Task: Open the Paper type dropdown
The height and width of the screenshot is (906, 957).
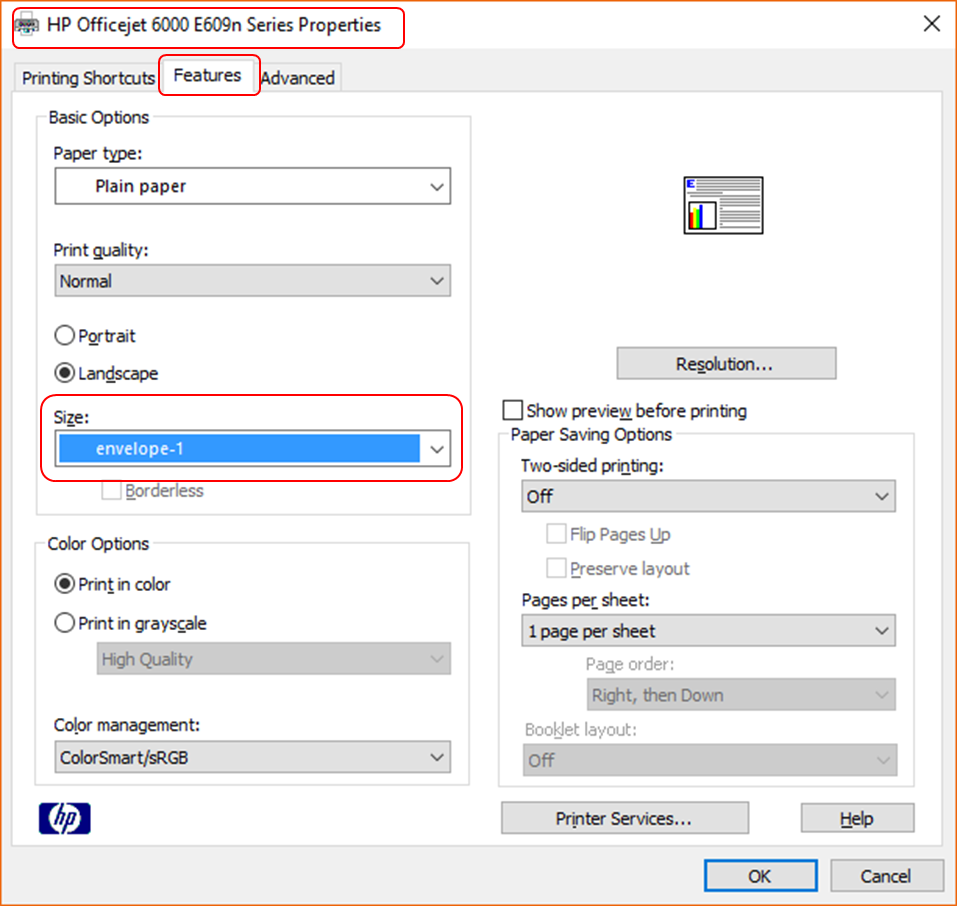Action: [253, 186]
